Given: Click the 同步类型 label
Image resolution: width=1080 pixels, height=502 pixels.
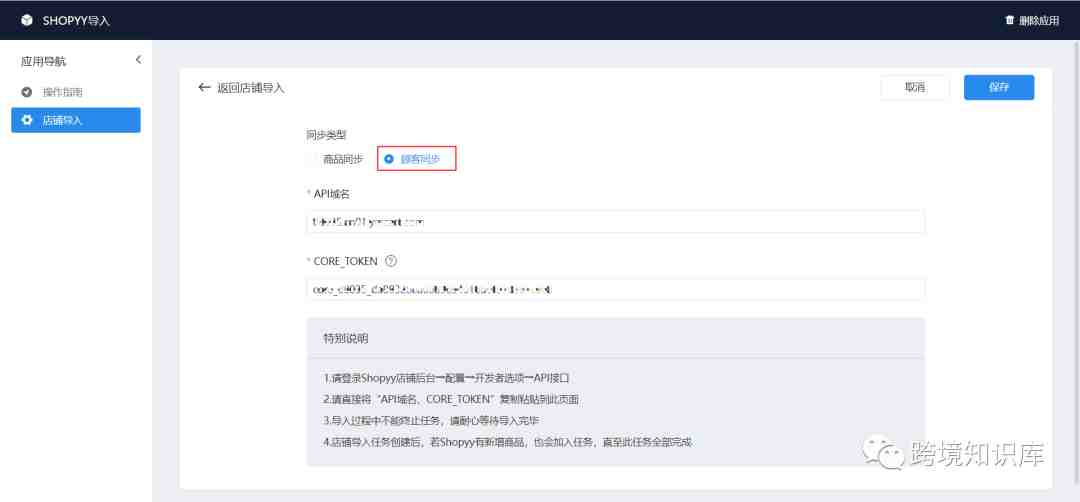Looking at the screenshot, I should click(326, 135).
